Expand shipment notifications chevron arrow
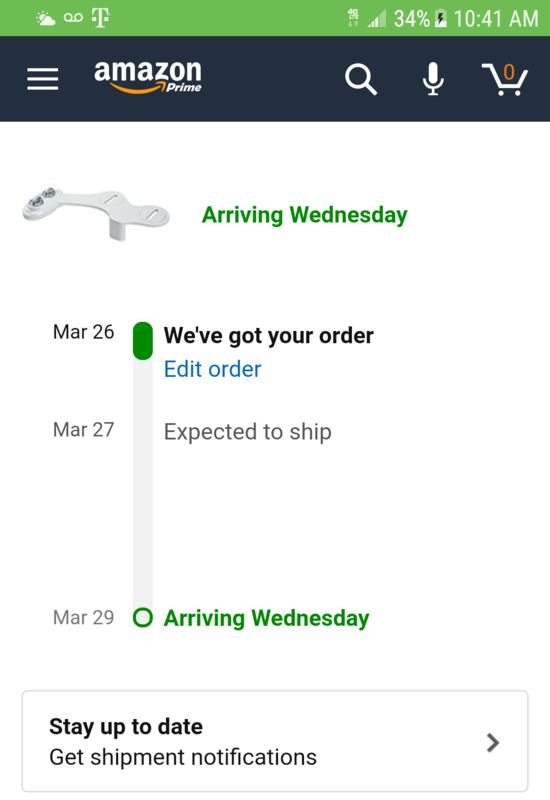Viewport: 550px width, 800px height. [492, 742]
